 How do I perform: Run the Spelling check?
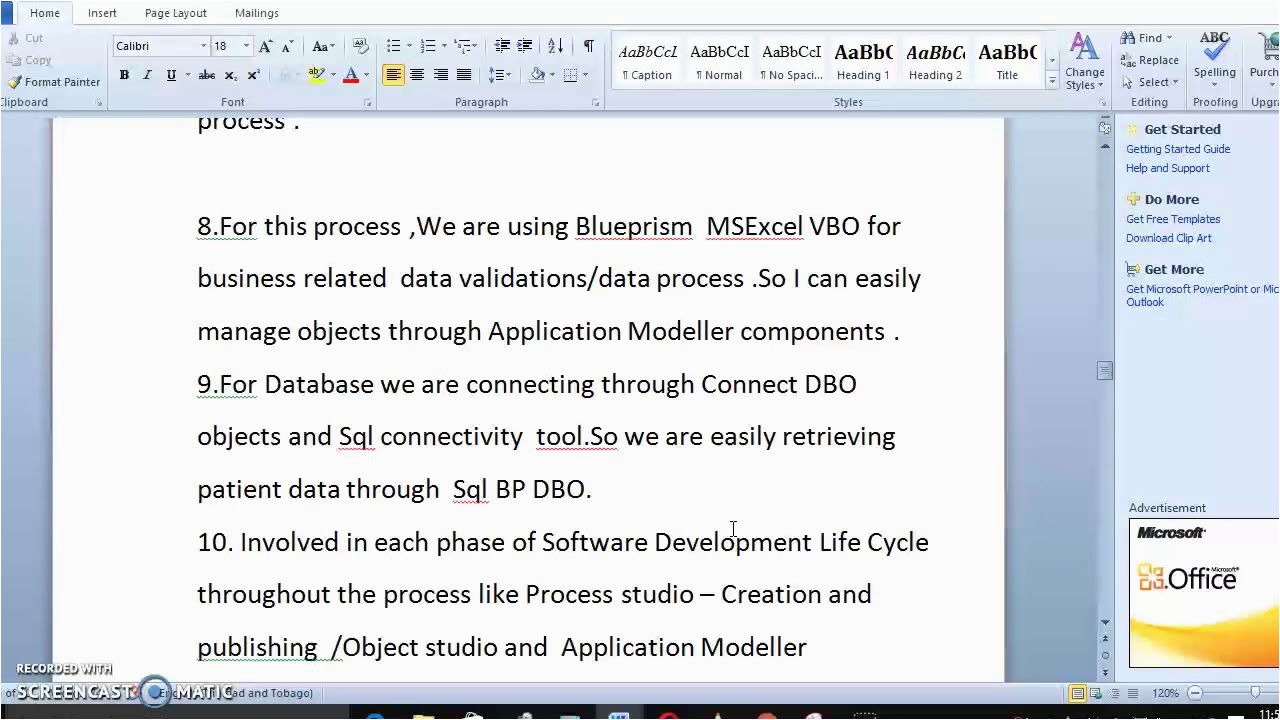pos(1214,56)
